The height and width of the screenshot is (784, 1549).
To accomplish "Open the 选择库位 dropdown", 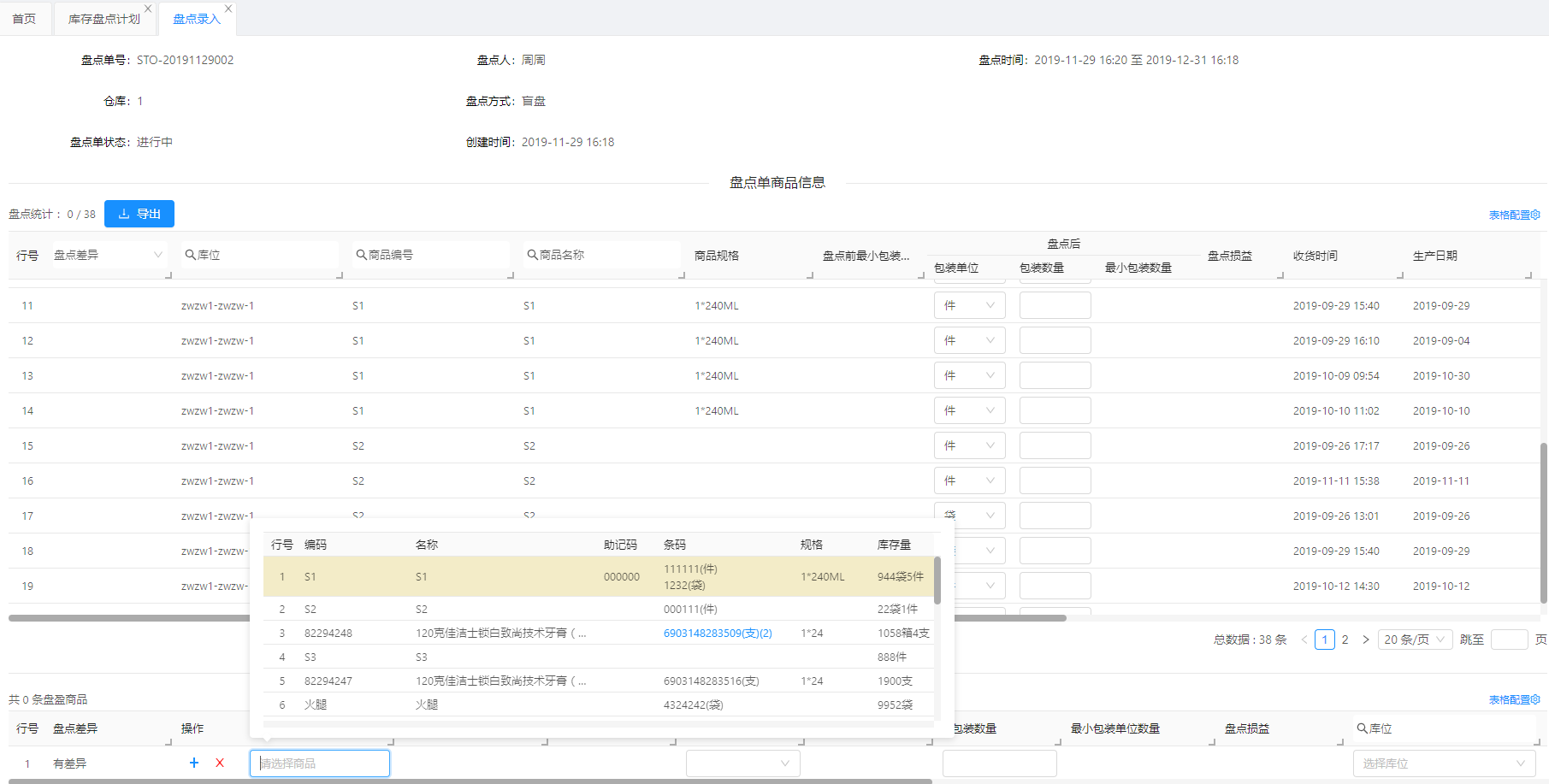I will pyautogui.click(x=1445, y=763).
